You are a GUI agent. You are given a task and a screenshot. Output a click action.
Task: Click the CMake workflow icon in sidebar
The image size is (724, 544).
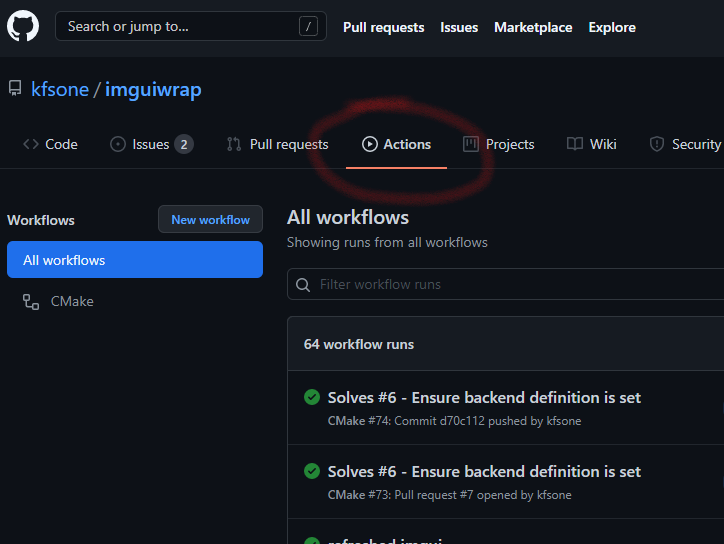31,302
